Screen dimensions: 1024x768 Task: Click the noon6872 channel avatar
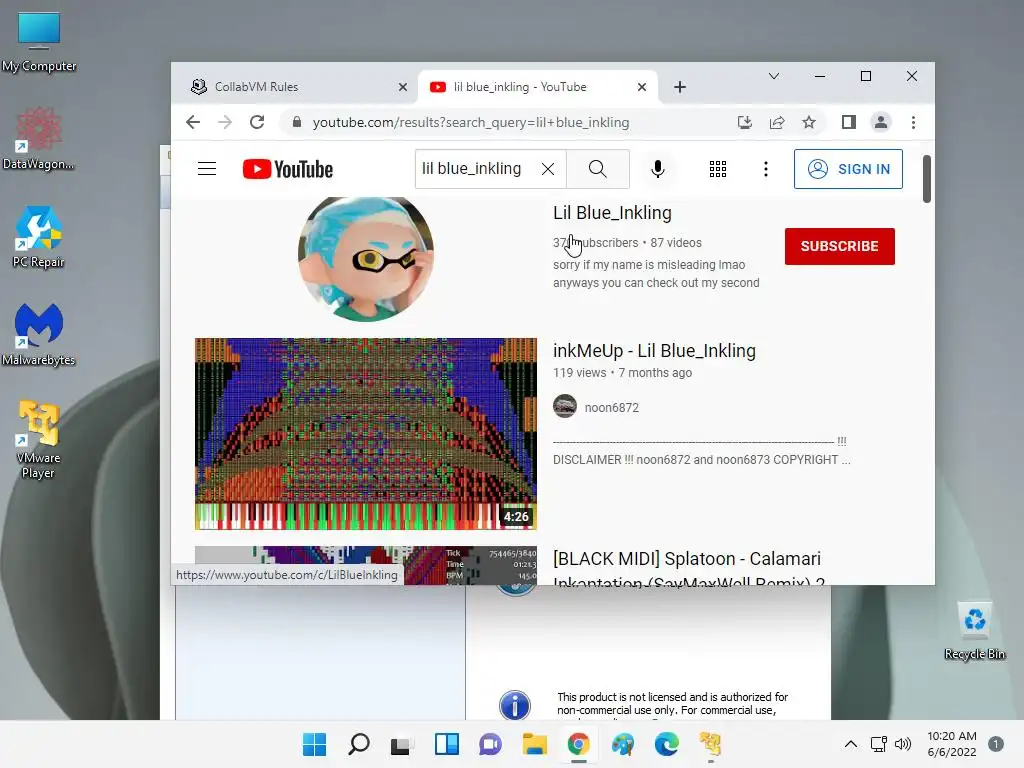coord(565,406)
